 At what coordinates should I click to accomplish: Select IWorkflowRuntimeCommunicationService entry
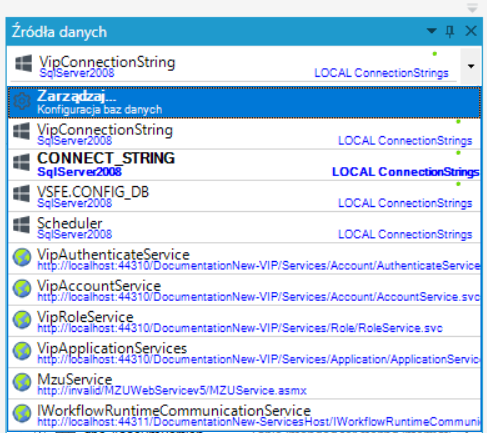pos(244,415)
